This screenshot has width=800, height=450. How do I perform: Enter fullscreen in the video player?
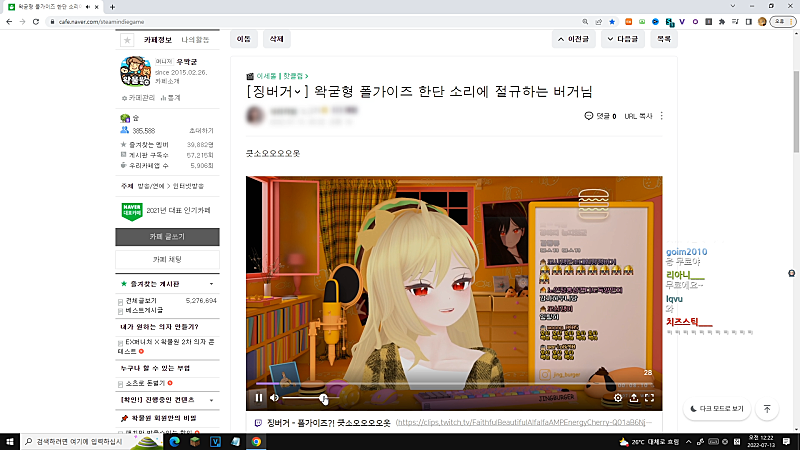649,397
